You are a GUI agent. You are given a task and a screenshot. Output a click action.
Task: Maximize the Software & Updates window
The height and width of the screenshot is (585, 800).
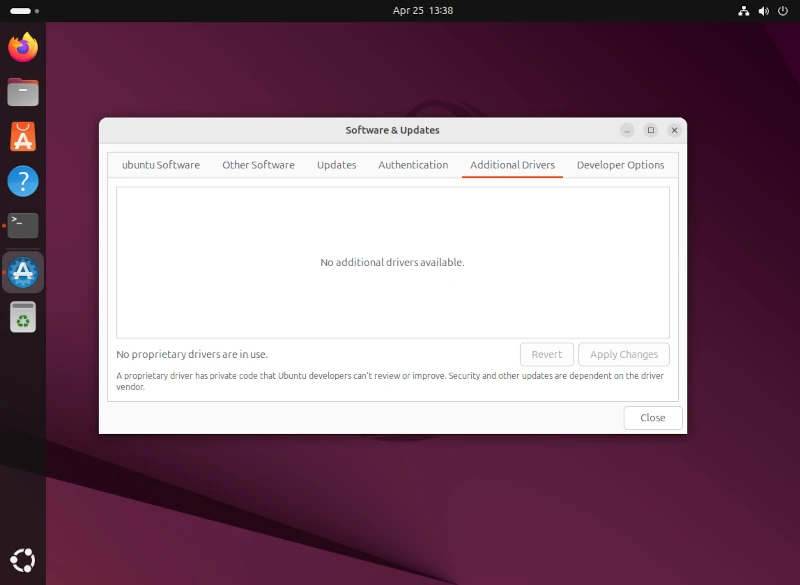pyautogui.click(x=651, y=130)
